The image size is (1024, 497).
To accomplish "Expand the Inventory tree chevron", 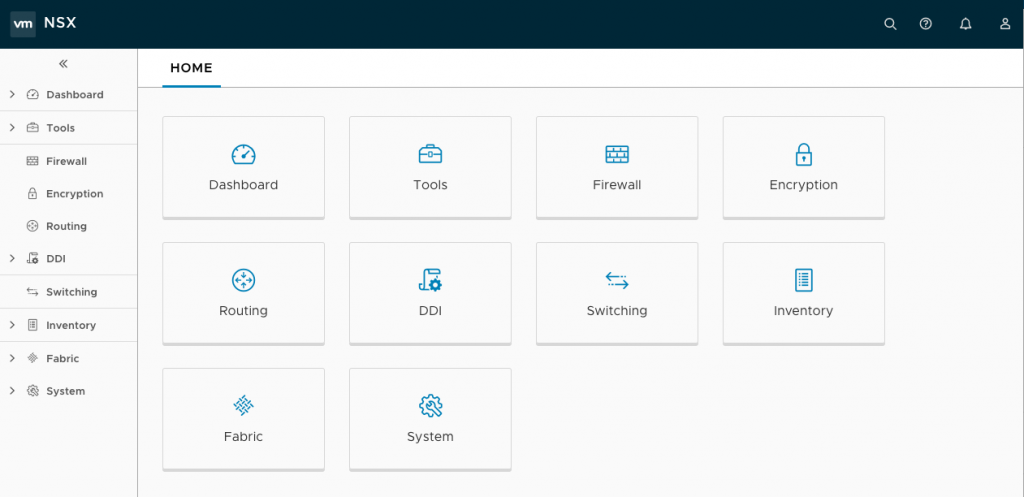I will pos(12,325).
